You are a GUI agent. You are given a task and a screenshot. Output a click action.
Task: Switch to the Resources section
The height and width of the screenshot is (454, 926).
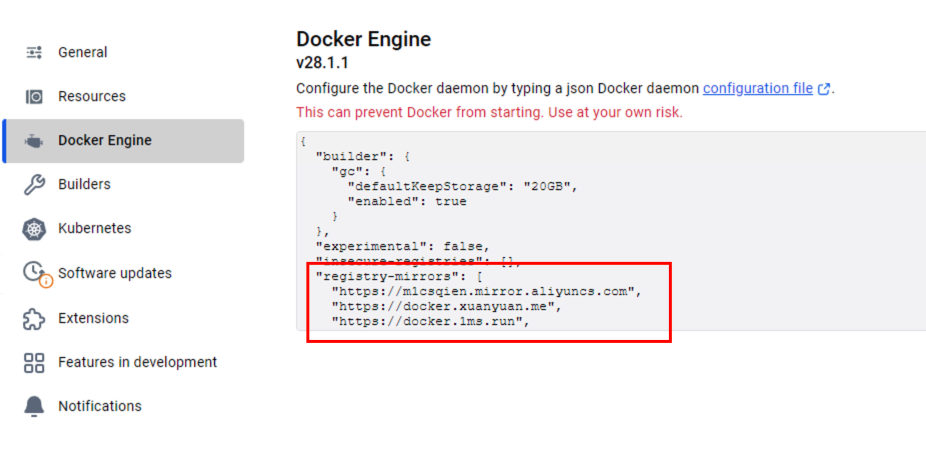pos(92,96)
